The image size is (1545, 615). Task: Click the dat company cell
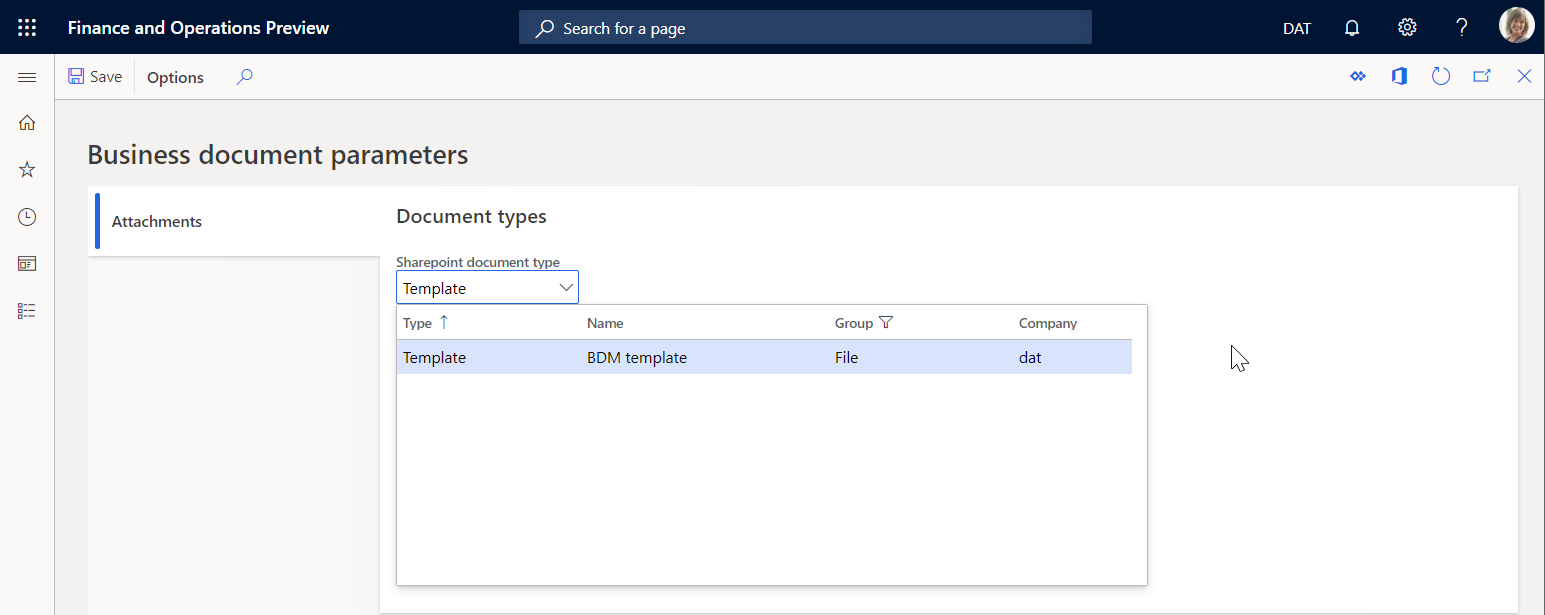1030,357
